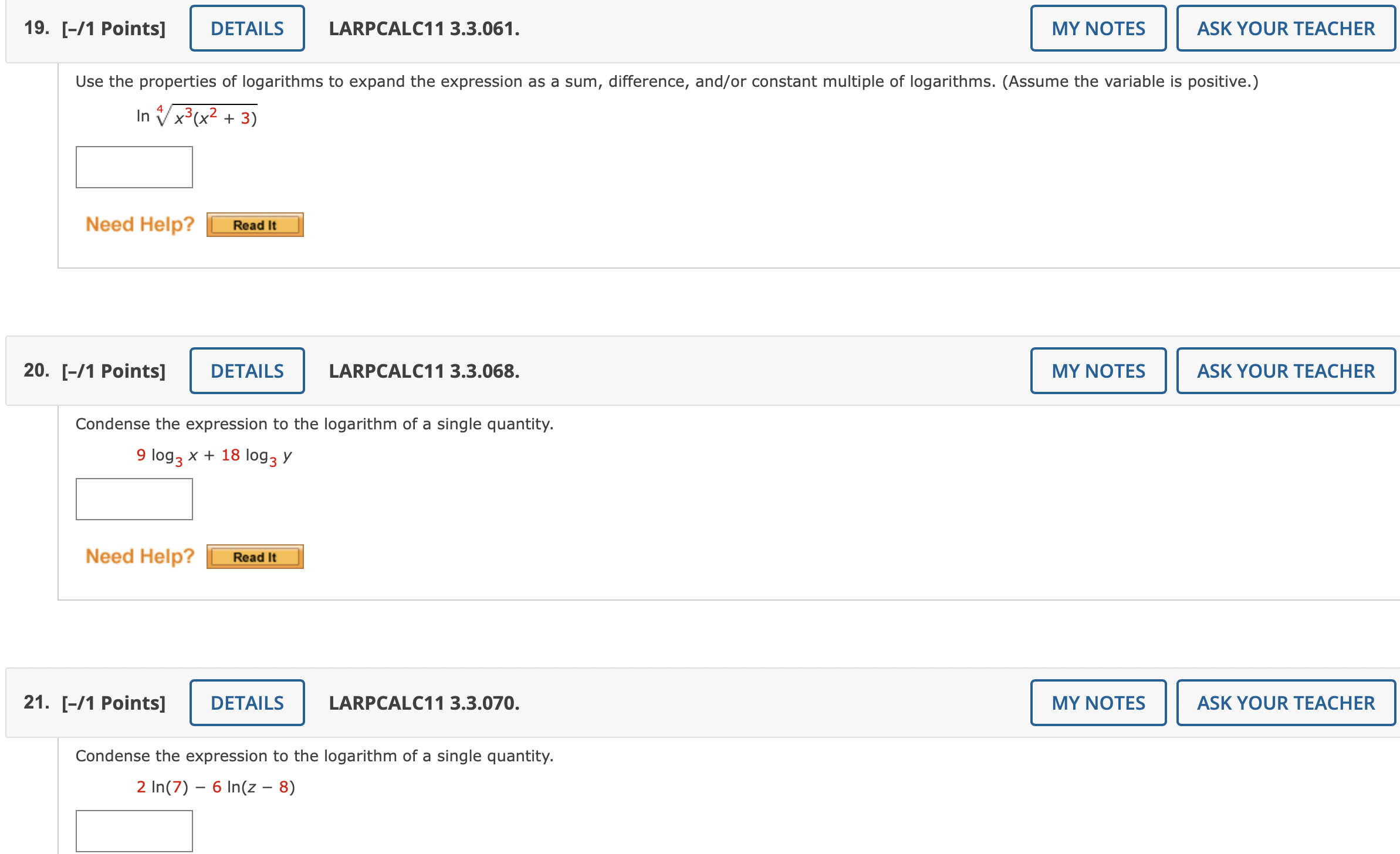Click MY NOTES for question 19
1400x854 pixels.
click(x=1098, y=28)
